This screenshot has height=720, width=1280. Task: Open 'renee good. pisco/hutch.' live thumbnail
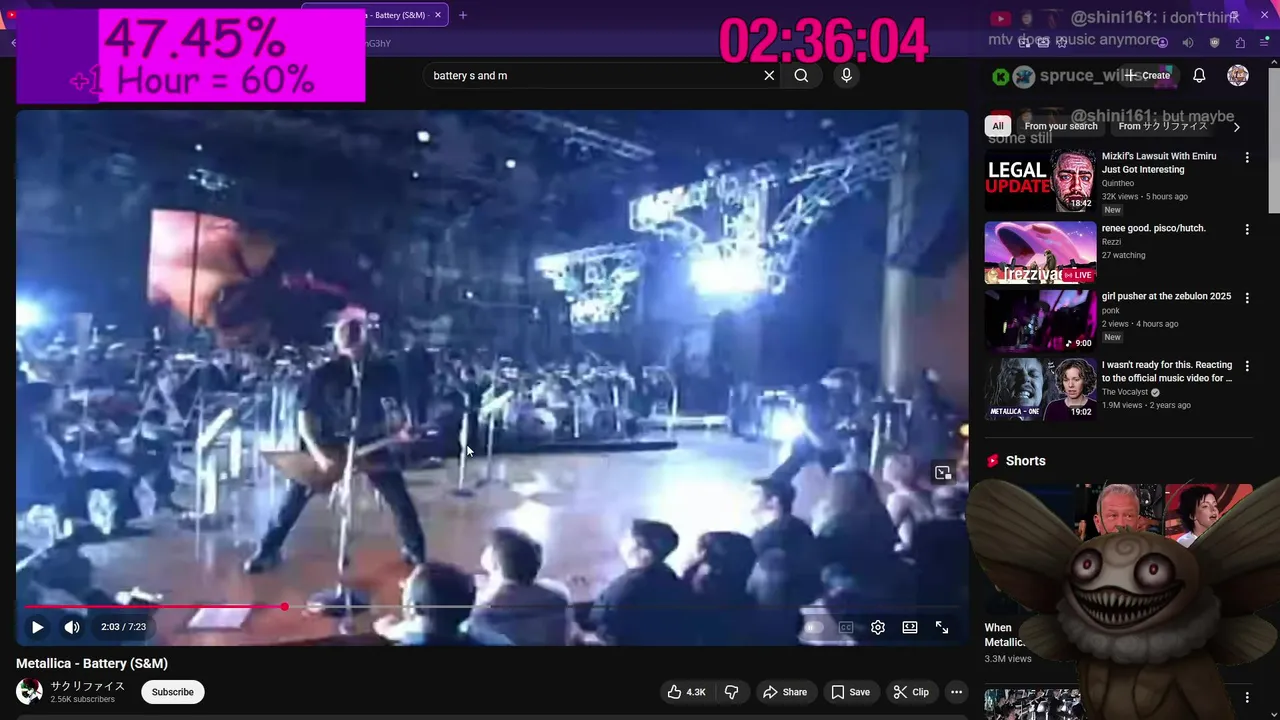point(1040,252)
